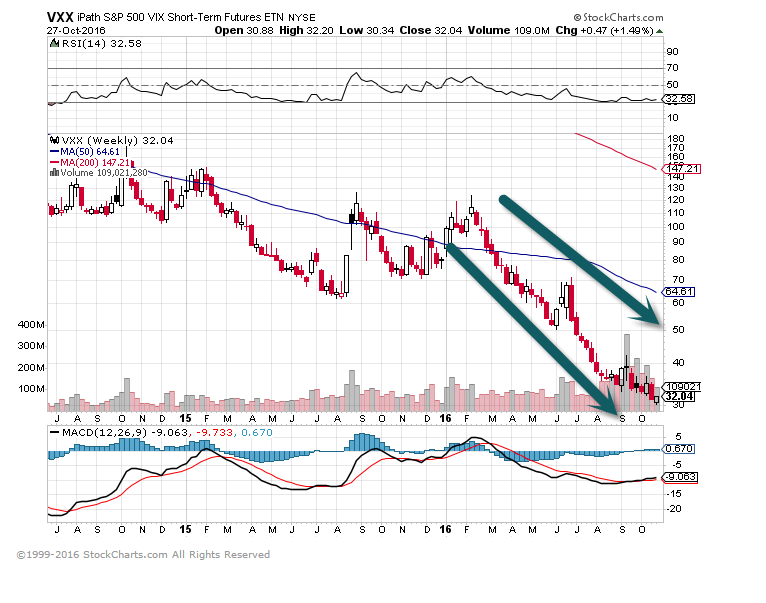Image resolution: width=766 pixels, height=603 pixels.
Task: Click the VXX (Weekly) 32.04 legend label
Action: [x=117, y=141]
